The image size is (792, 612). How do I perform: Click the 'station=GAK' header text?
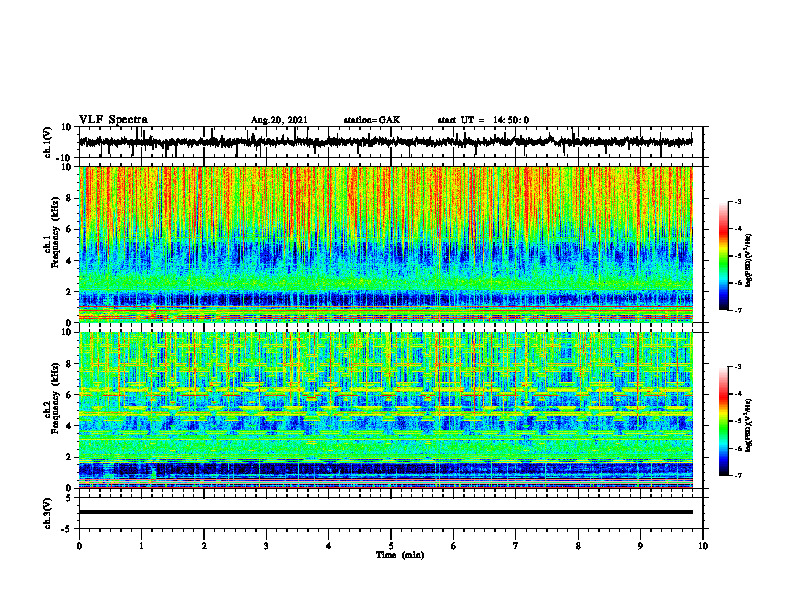(372, 120)
